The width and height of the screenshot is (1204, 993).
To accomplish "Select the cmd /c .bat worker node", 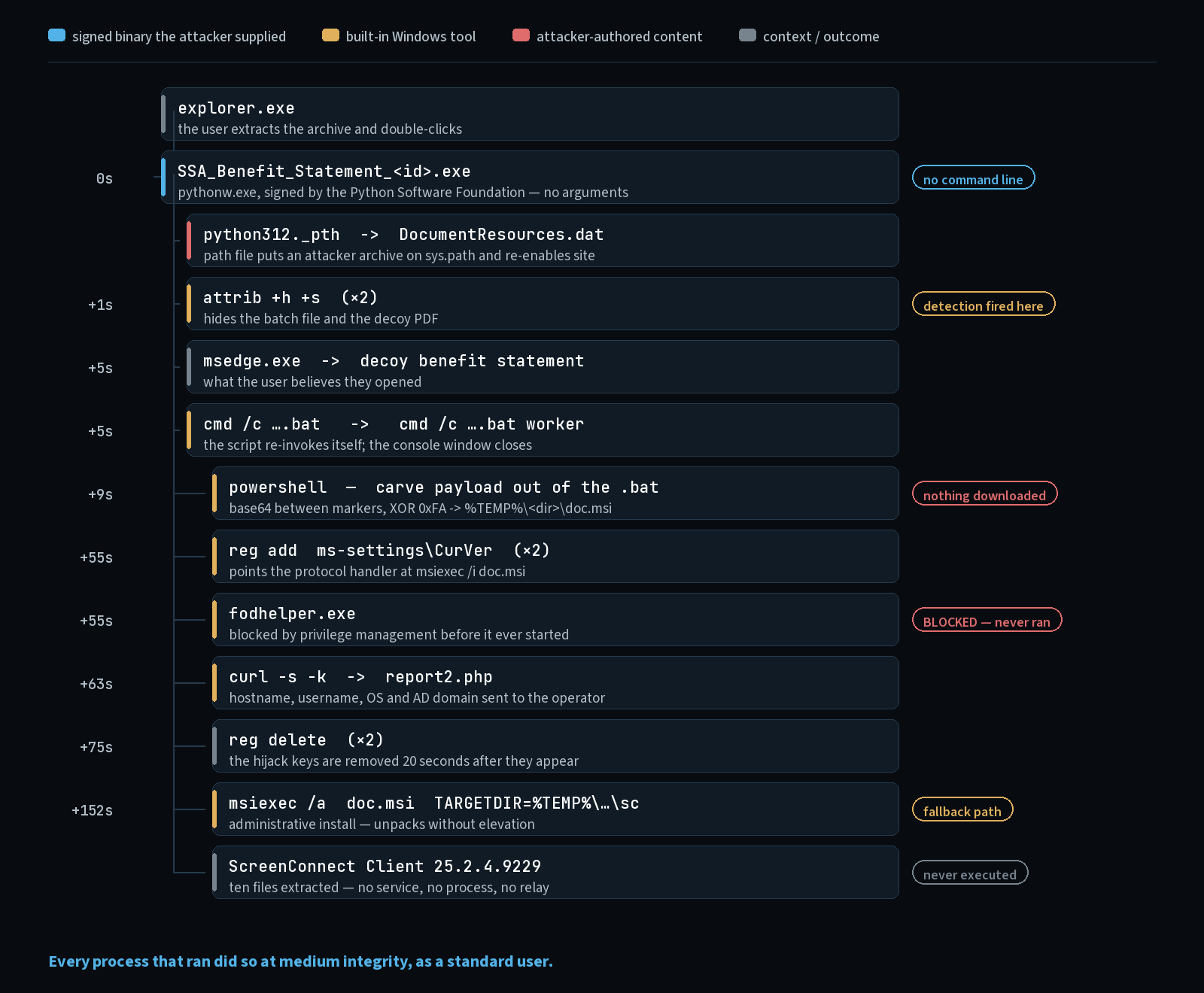I will pyautogui.click(x=543, y=430).
